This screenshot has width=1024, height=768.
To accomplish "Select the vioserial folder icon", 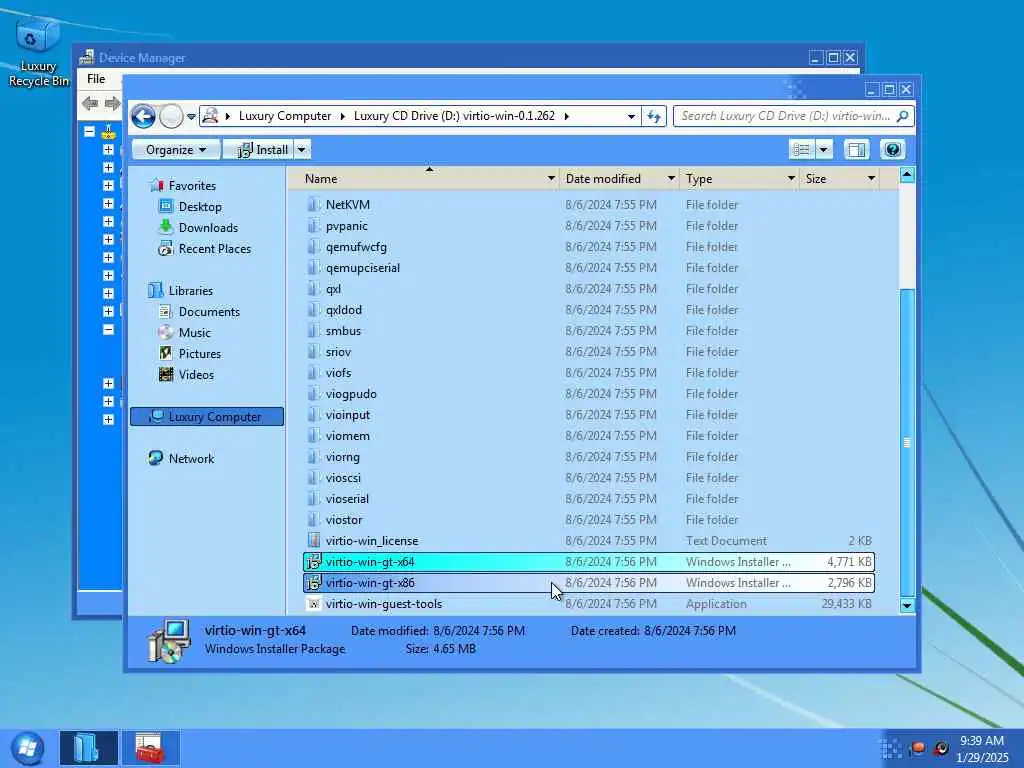I will pos(314,499).
